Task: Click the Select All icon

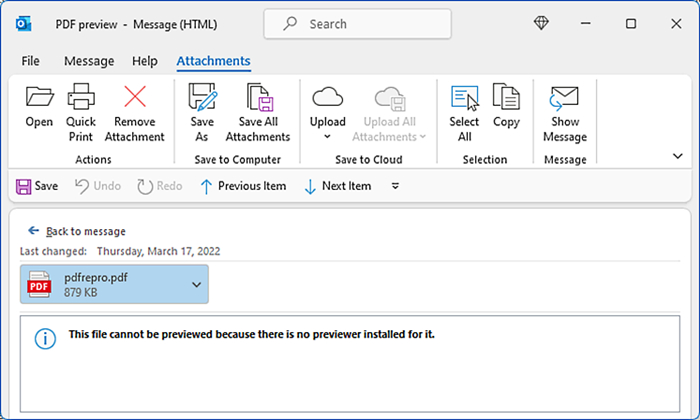Action: [x=464, y=99]
